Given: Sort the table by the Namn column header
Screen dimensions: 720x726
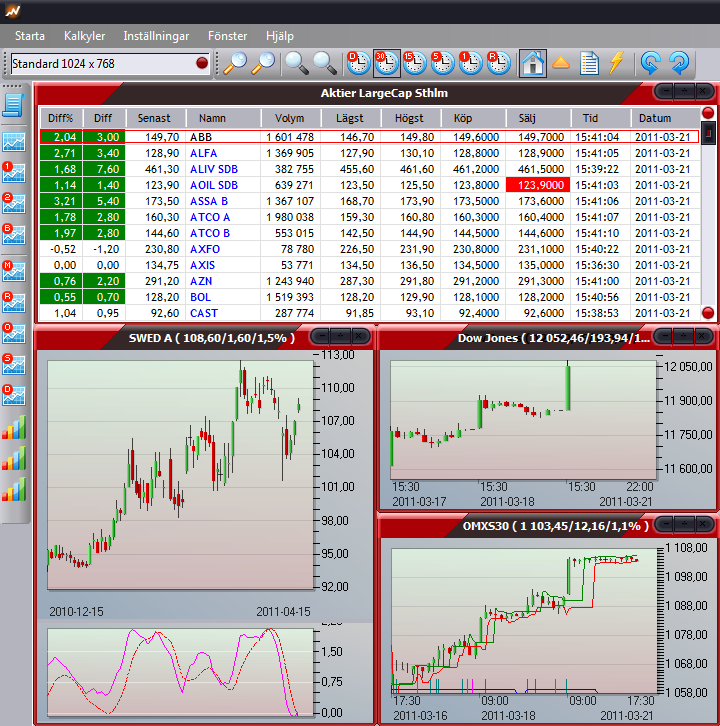Looking at the screenshot, I should [x=223, y=118].
